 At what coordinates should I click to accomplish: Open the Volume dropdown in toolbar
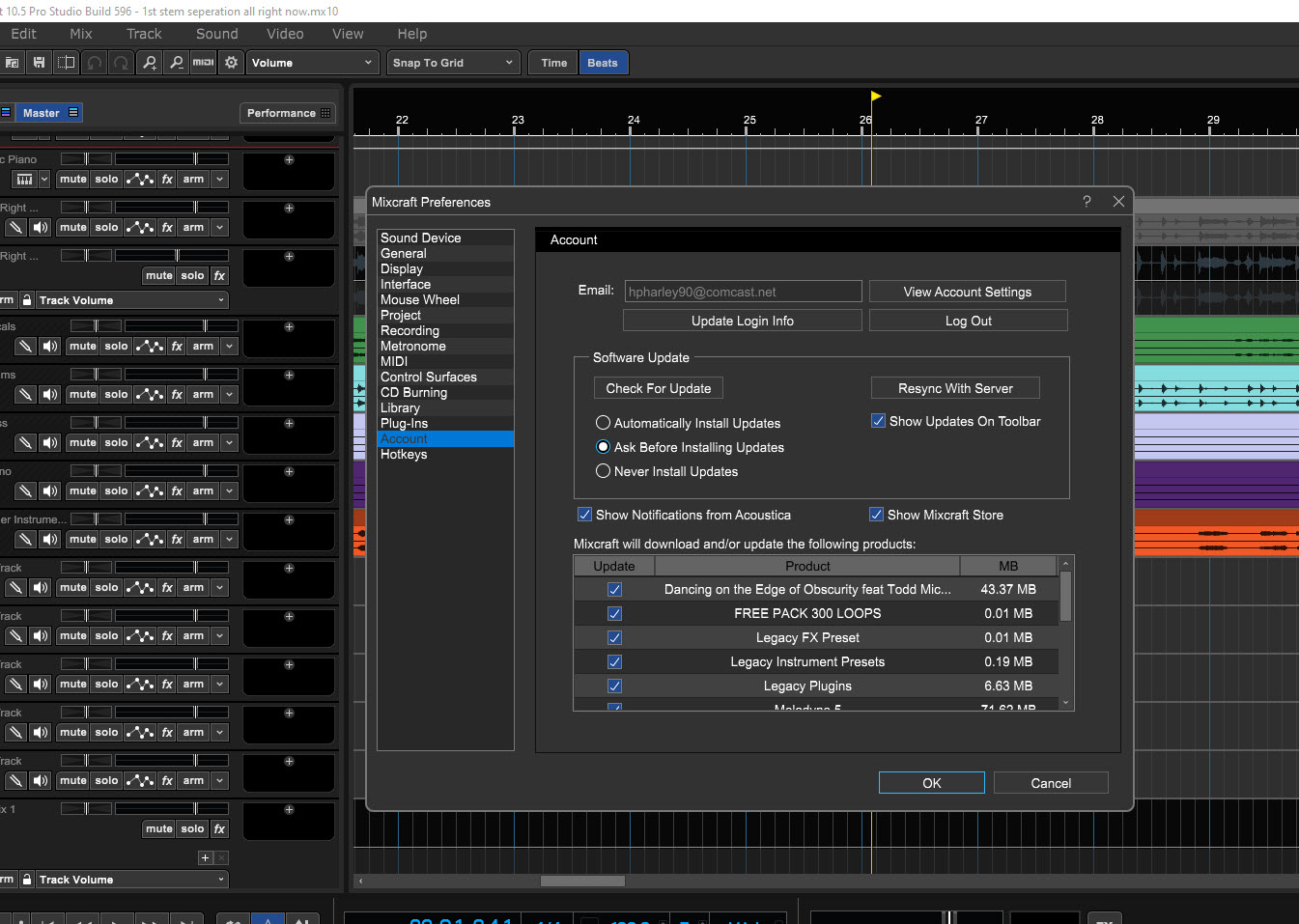(x=312, y=63)
